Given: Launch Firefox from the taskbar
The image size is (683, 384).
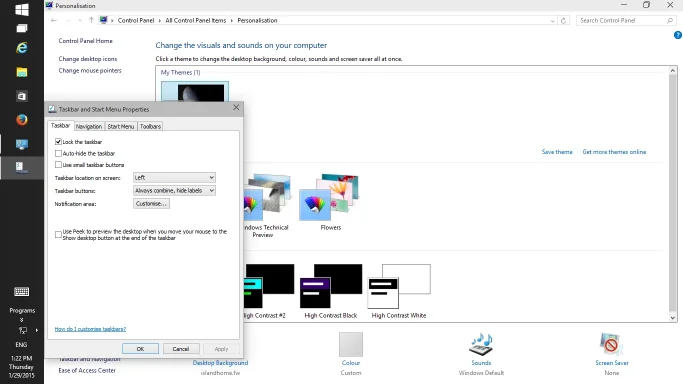Looking at the screenshot, I should pyautogui.click(x=21, y=120).
